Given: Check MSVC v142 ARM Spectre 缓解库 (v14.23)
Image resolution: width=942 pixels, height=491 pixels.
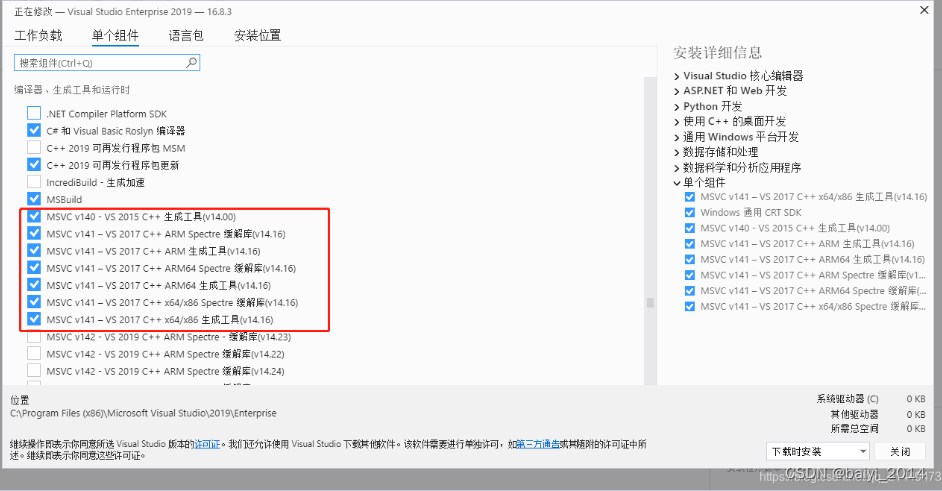Looking at the screenshot, I should click(x=34, y=337).
